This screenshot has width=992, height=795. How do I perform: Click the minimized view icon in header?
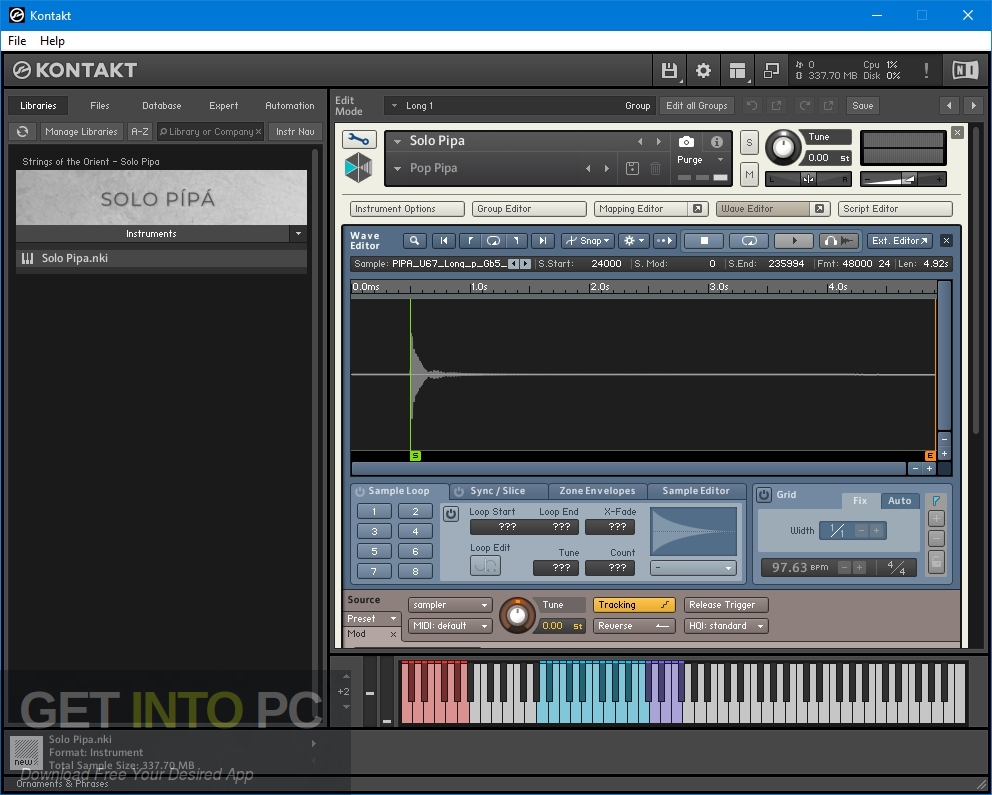[x=771, y=70]
